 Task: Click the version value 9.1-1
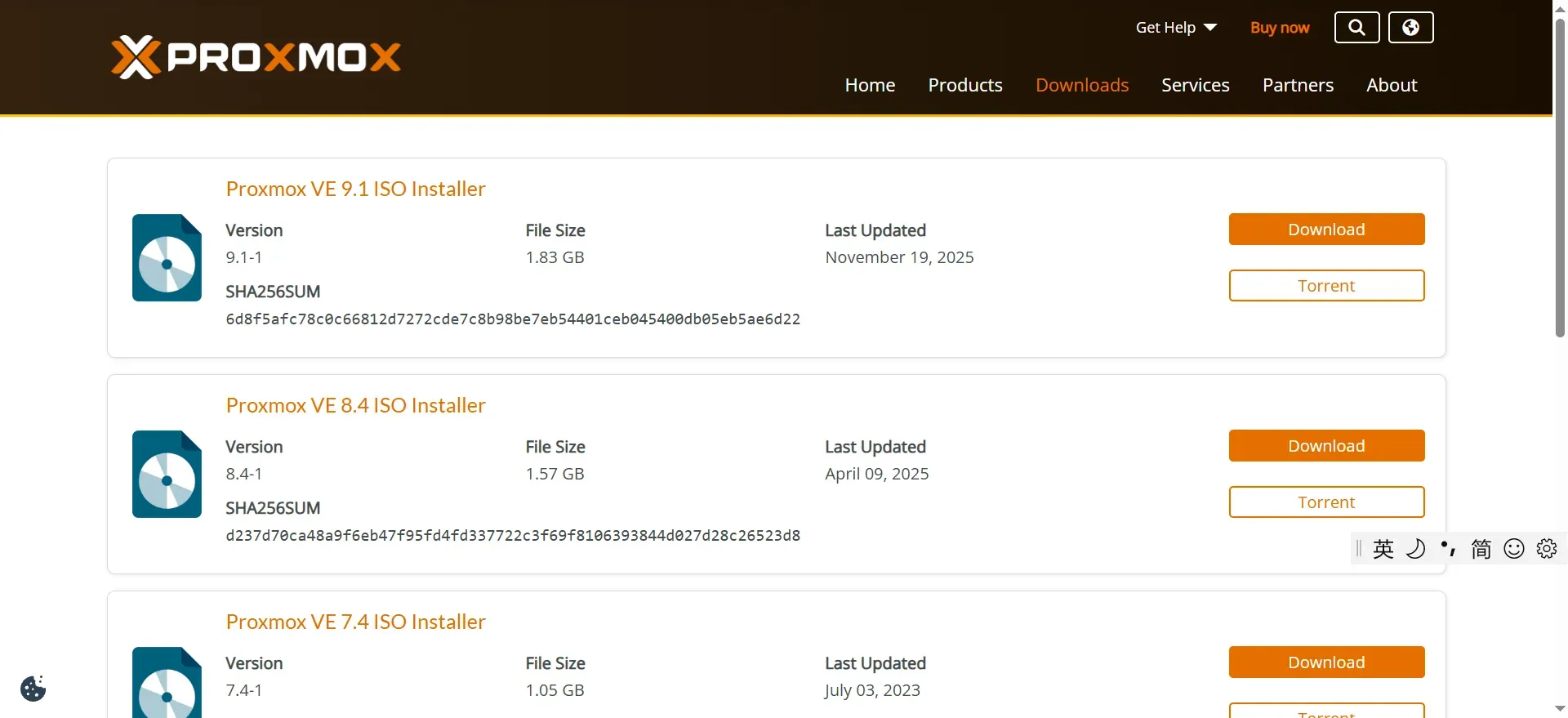(x=244, y=257)
